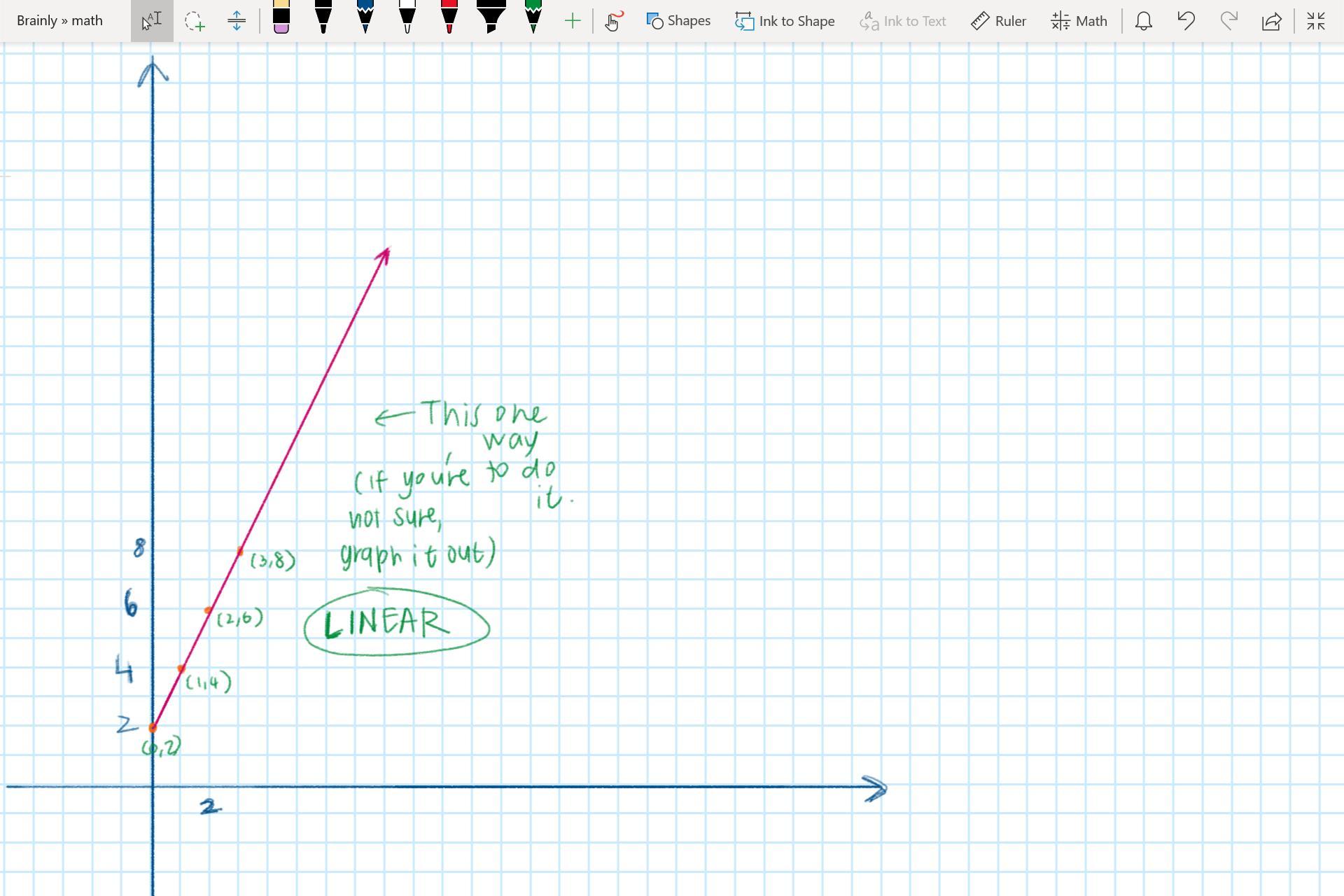Toggle Draw with Touch mode
The image size is (1344, 896).
(x=613, y=21)
